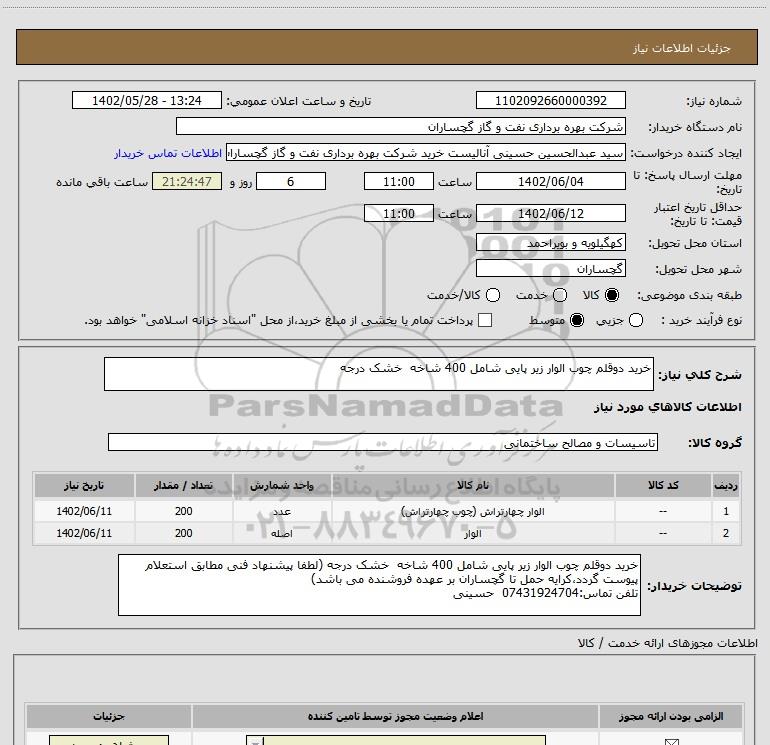Screen dimensions: 770x745
Task: Click the price validity time field 11:00
Action: tap(399, 213)
